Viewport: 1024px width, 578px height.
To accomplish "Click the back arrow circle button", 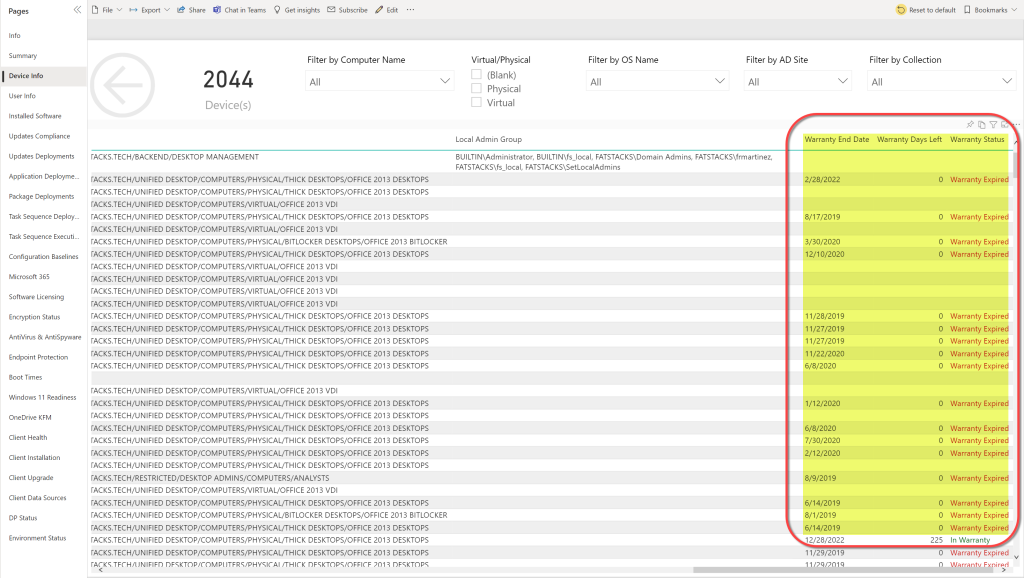I will coord(123,87).
